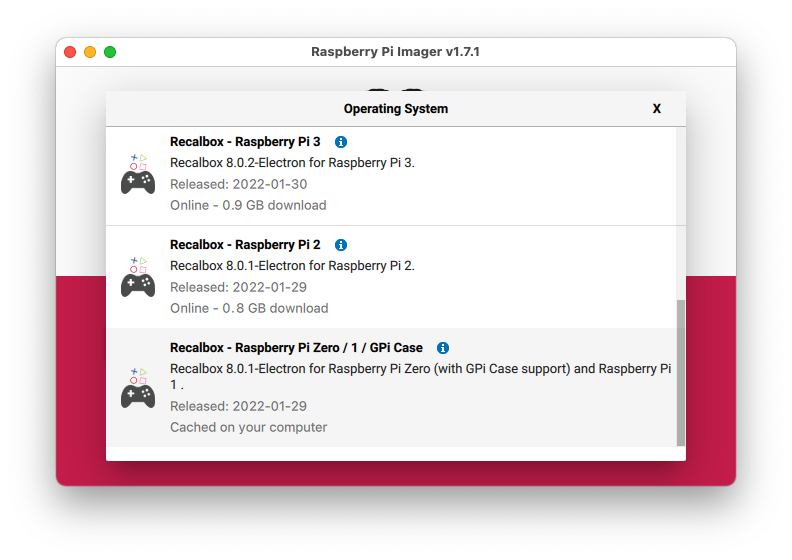Click the operating system list scrollbar thumb
792x560 pixels.
tap(681, 373)
